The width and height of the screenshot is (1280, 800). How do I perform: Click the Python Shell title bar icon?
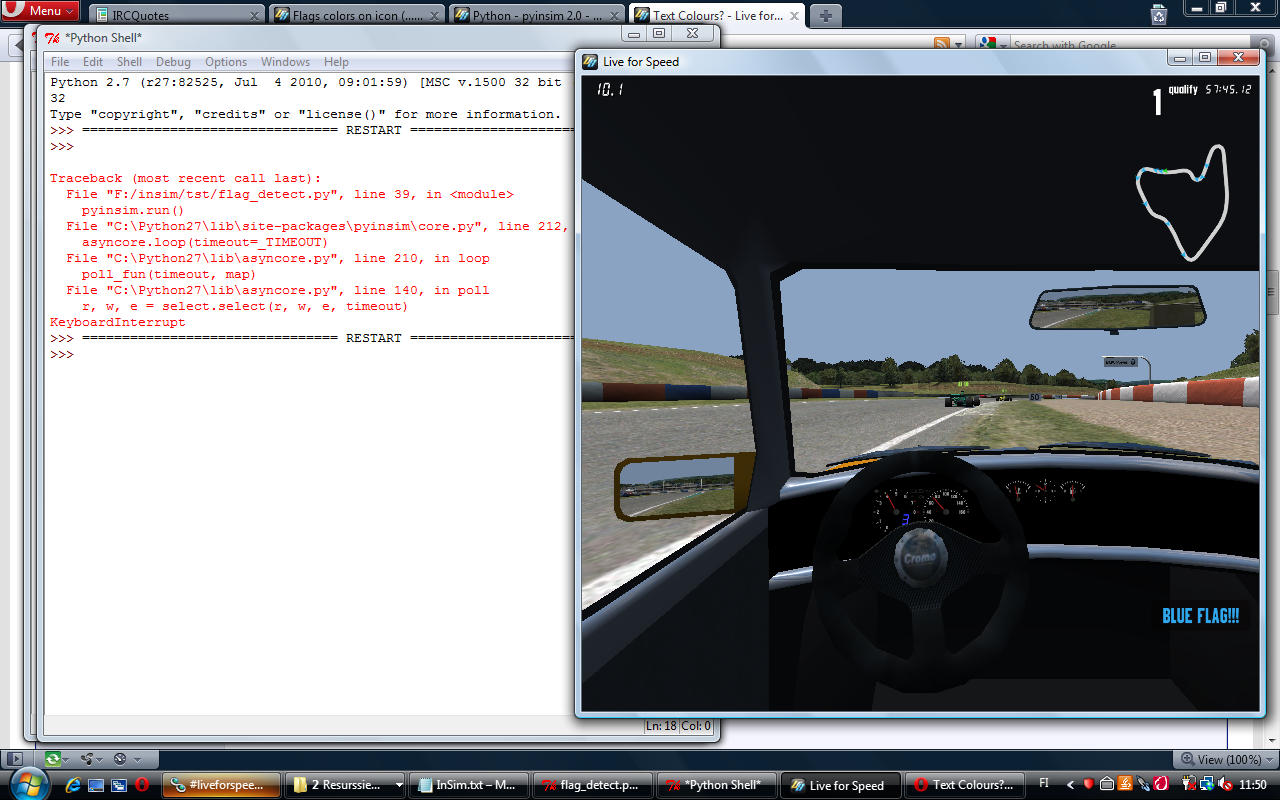[x=52, y=37]
